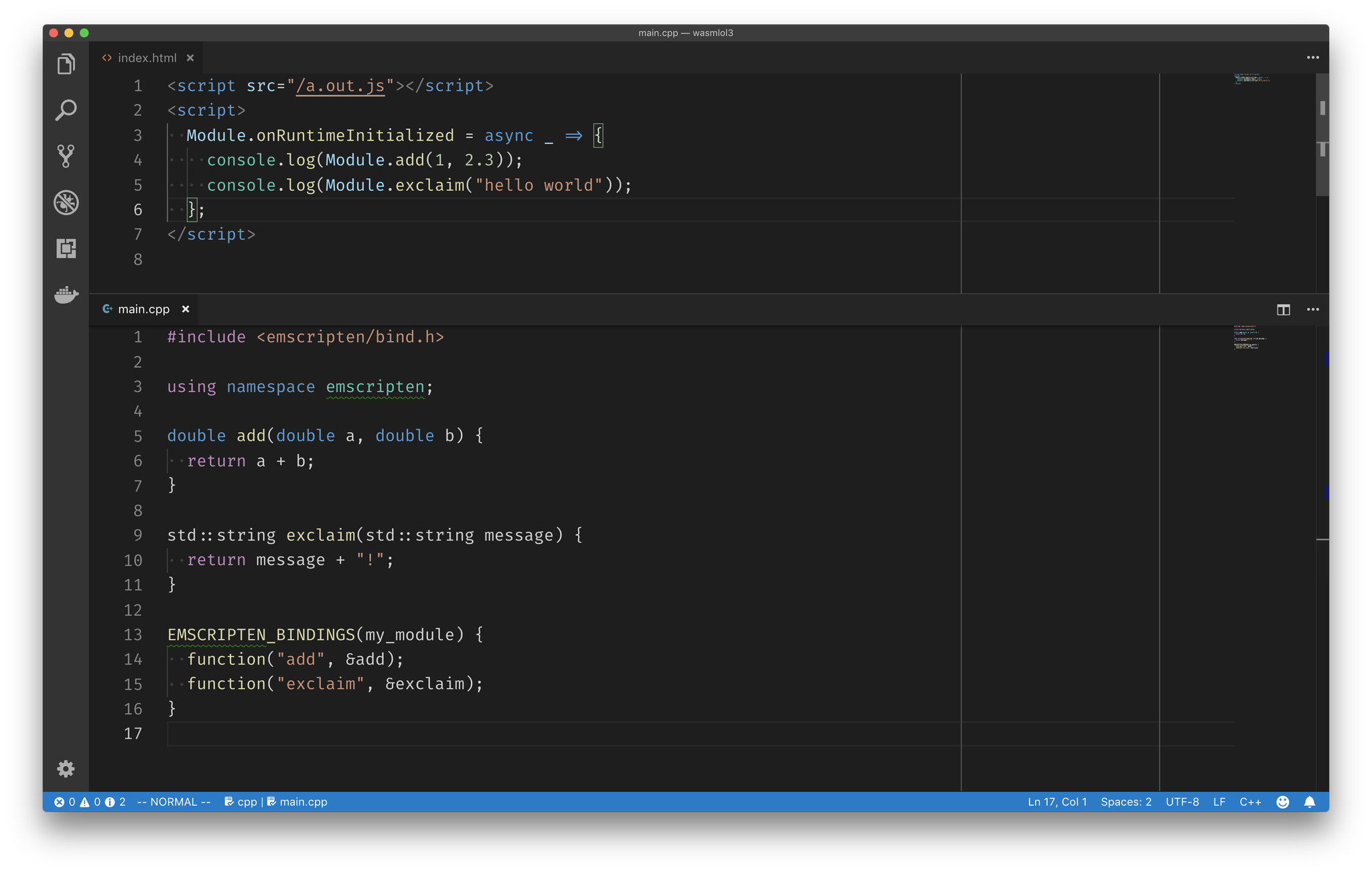Click the top editor vertical scrollbar
This screenshot has height=873, width=1372.
tap(1322, 134)
